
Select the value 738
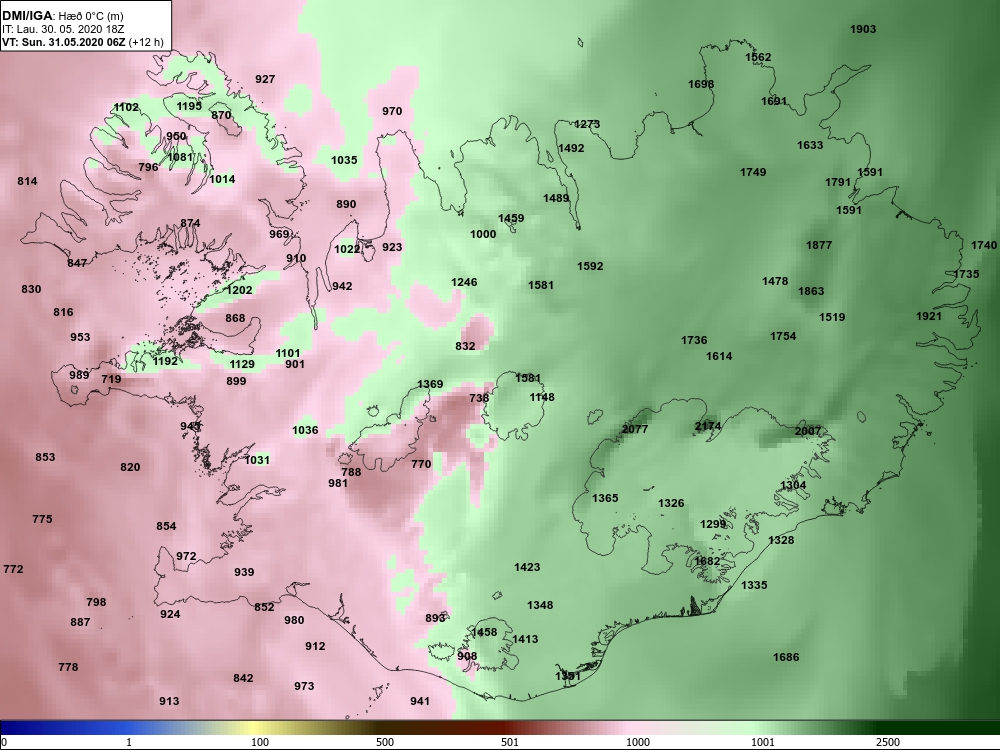tap(480, 398)
